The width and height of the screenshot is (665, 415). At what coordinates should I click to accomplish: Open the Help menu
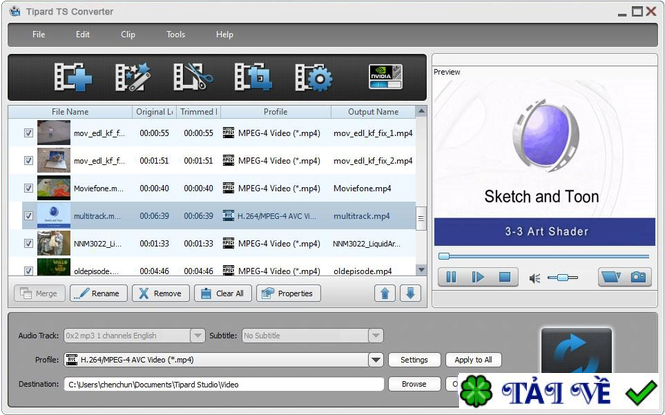tap(224, 34)
